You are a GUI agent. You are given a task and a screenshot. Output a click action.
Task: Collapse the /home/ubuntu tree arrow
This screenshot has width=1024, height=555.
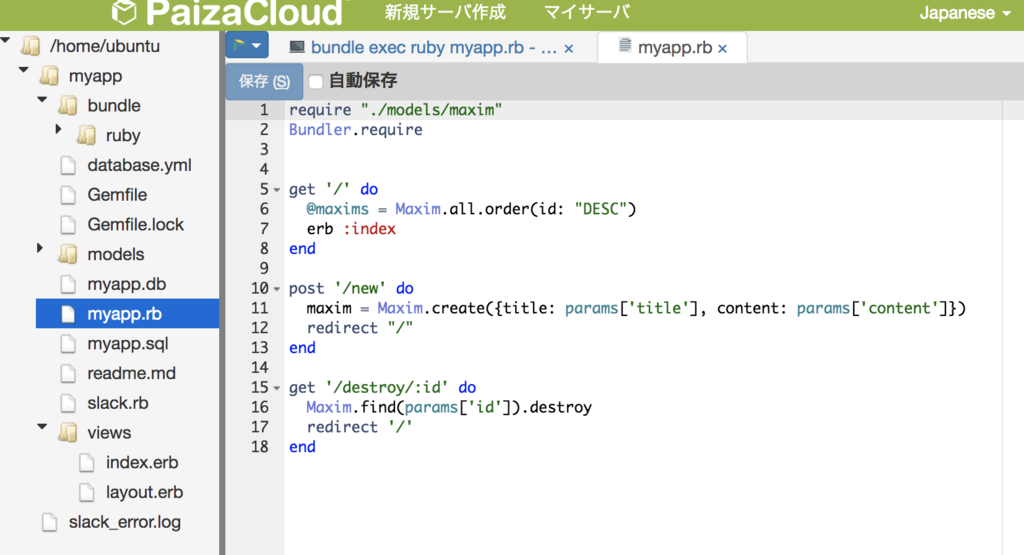coord(6,41)
